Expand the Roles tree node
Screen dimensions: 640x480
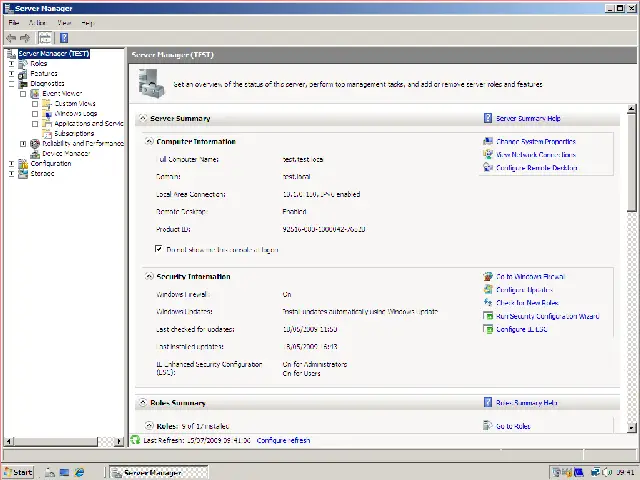(11, 64)
